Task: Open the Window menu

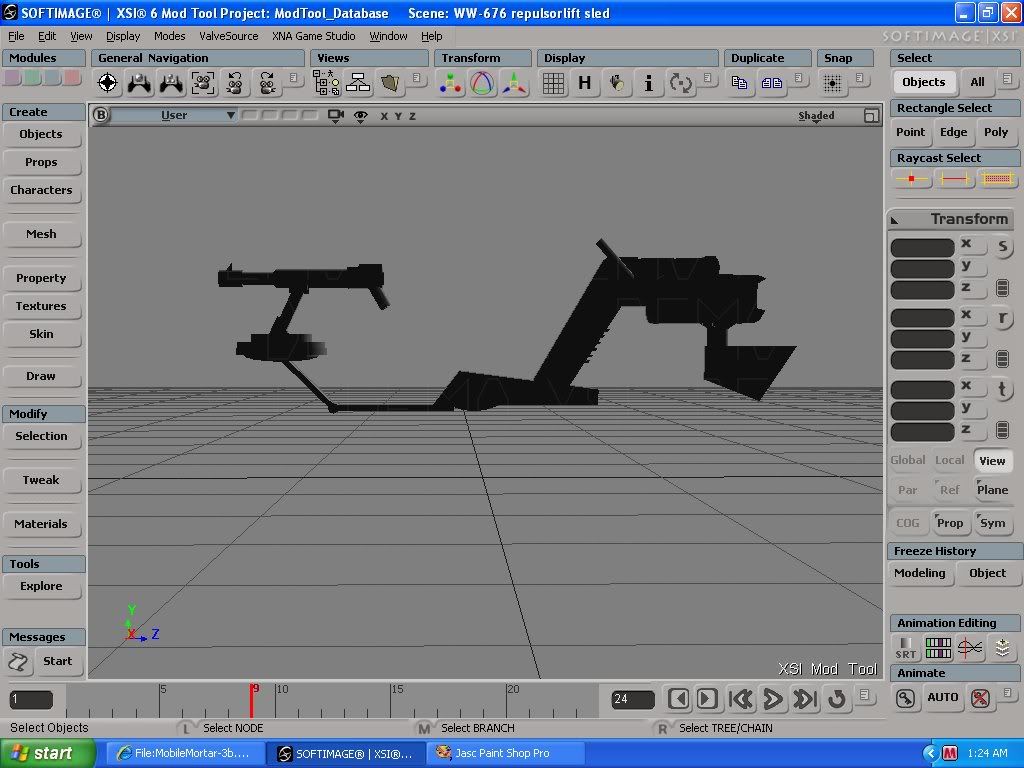Action: [388, 36]
